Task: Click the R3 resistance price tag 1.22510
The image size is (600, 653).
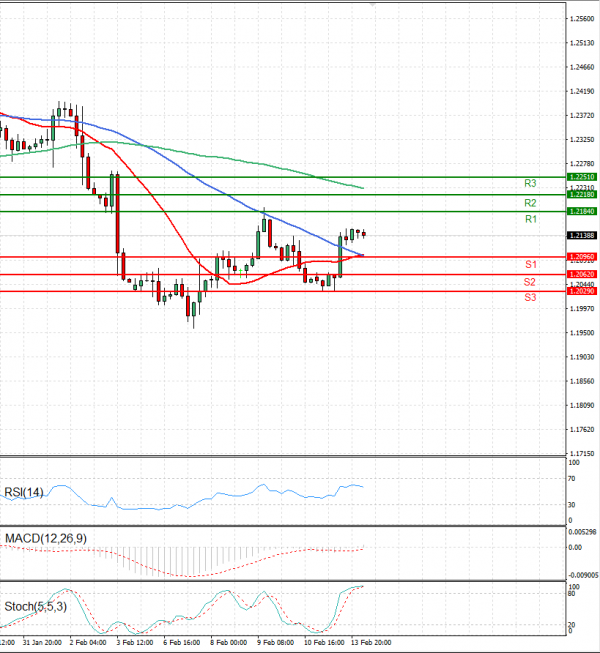Action: (x=583, y=177)
